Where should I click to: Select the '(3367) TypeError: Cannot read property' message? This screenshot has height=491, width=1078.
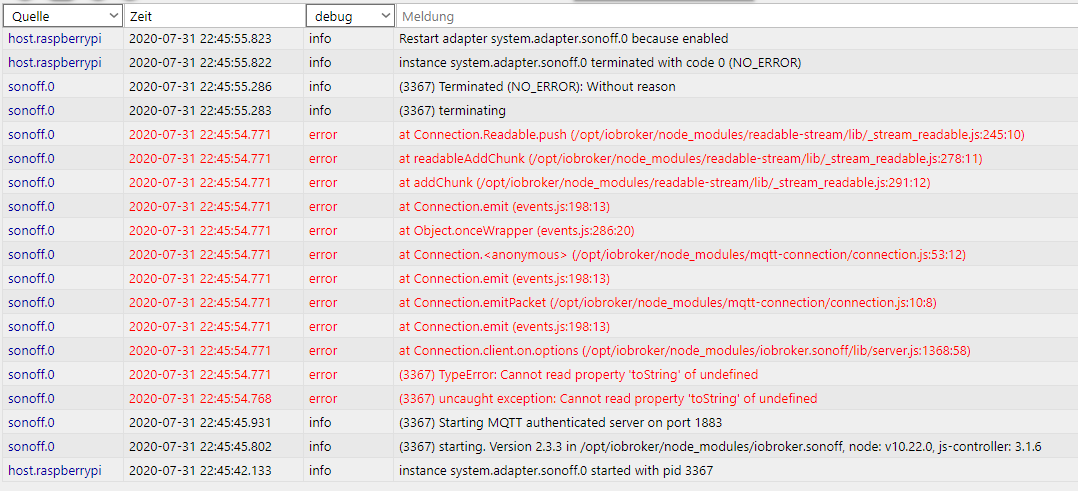[578, 375]
